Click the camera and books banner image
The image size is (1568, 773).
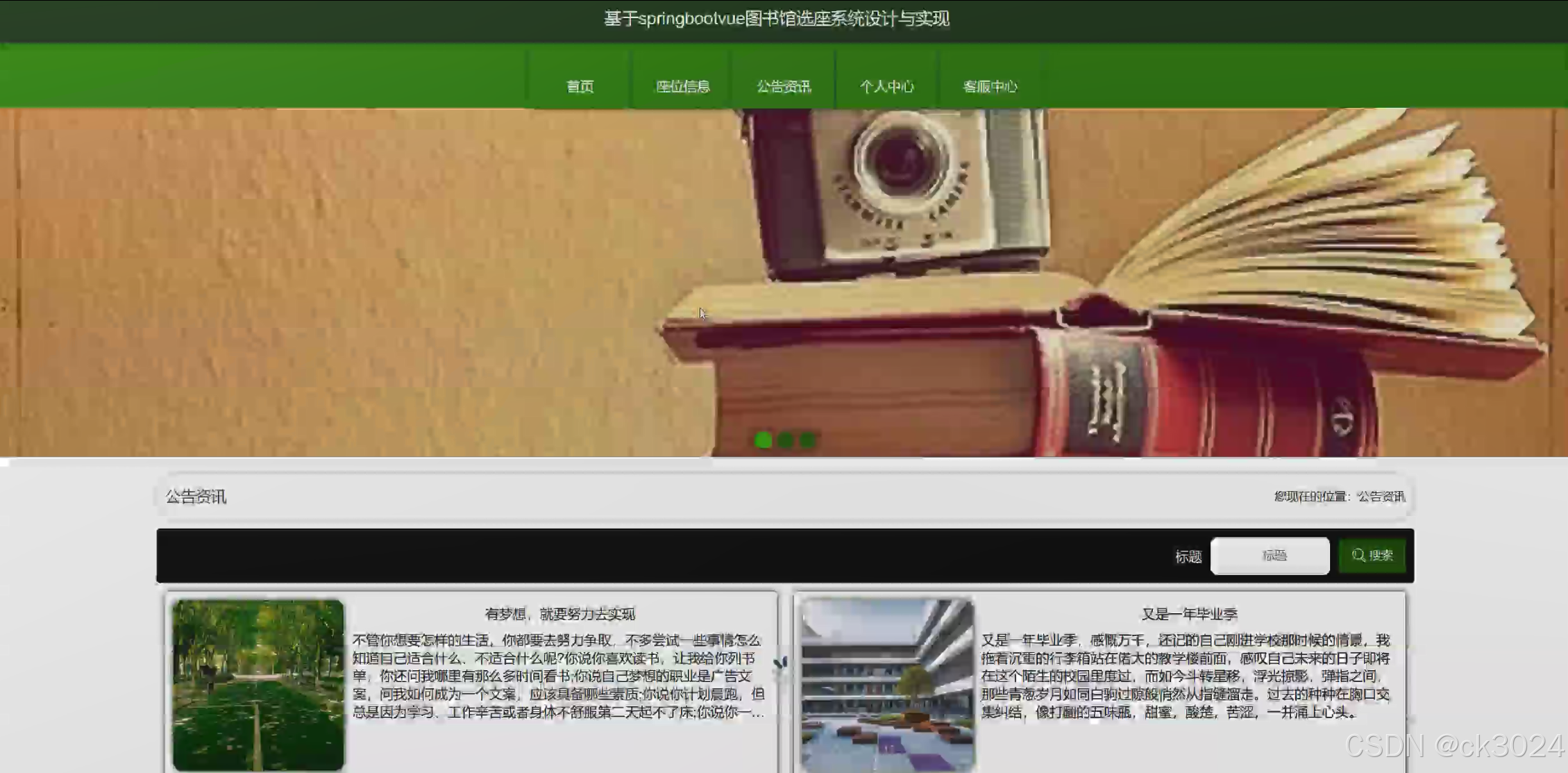902,278
